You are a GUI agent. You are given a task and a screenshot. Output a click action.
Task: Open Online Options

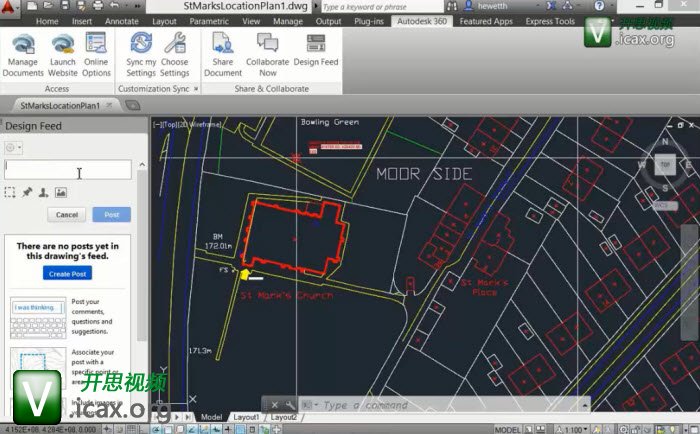96,54
